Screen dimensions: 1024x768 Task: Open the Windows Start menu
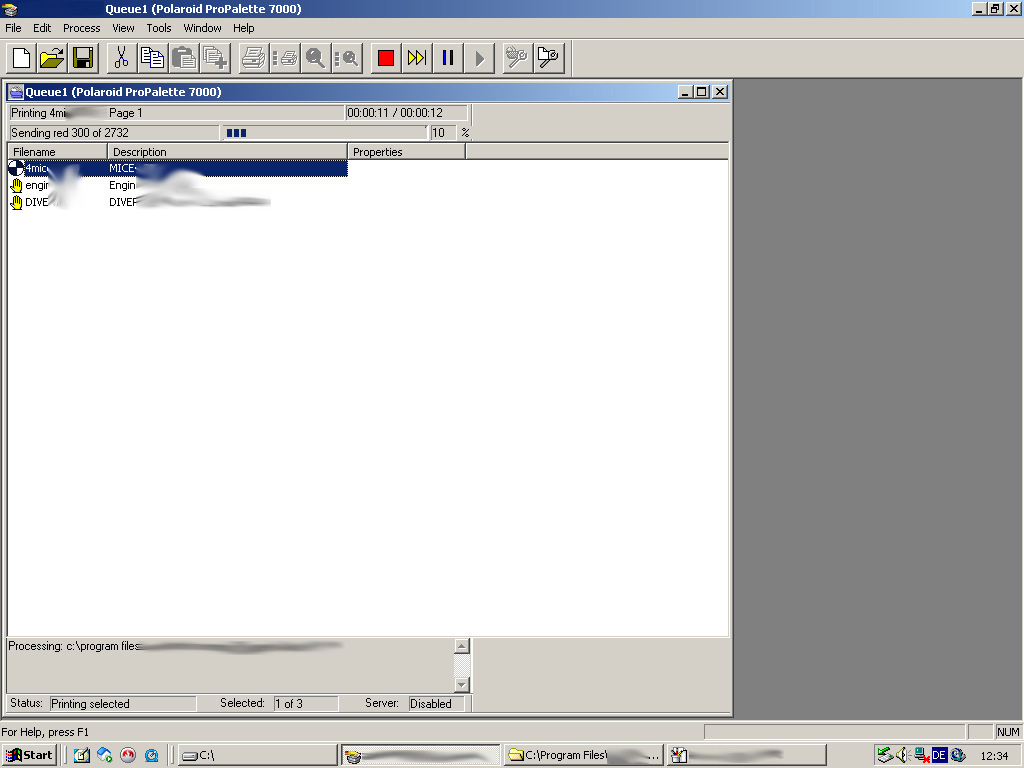pos(29,755)
